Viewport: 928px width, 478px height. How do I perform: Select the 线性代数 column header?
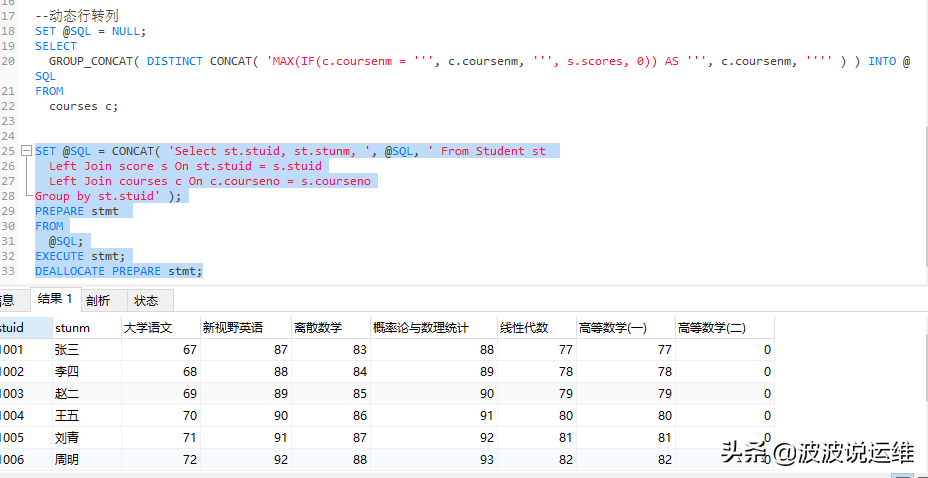537,328
